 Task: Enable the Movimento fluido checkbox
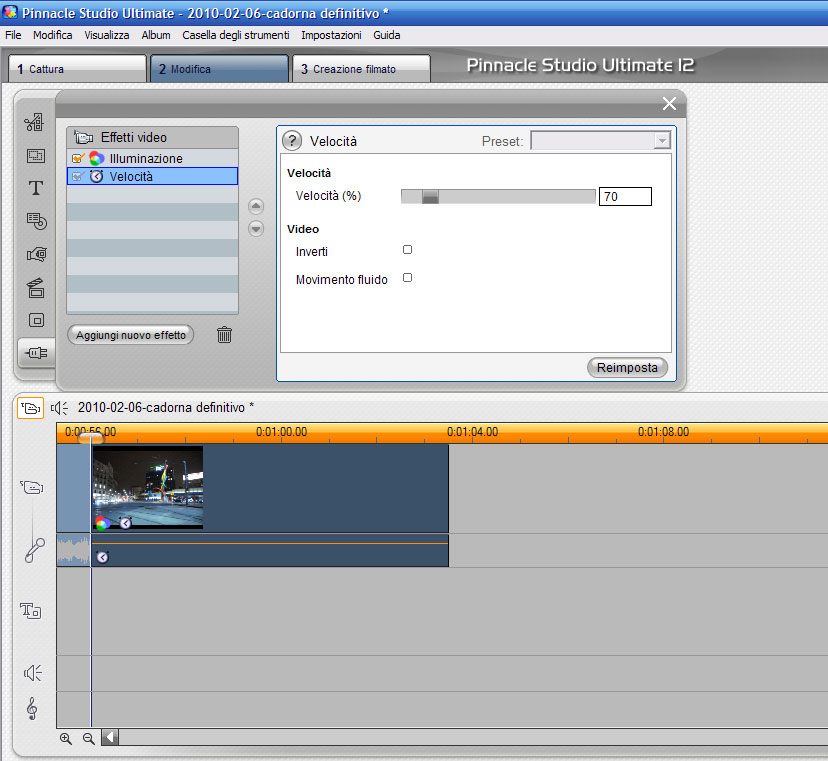[407, 277]
